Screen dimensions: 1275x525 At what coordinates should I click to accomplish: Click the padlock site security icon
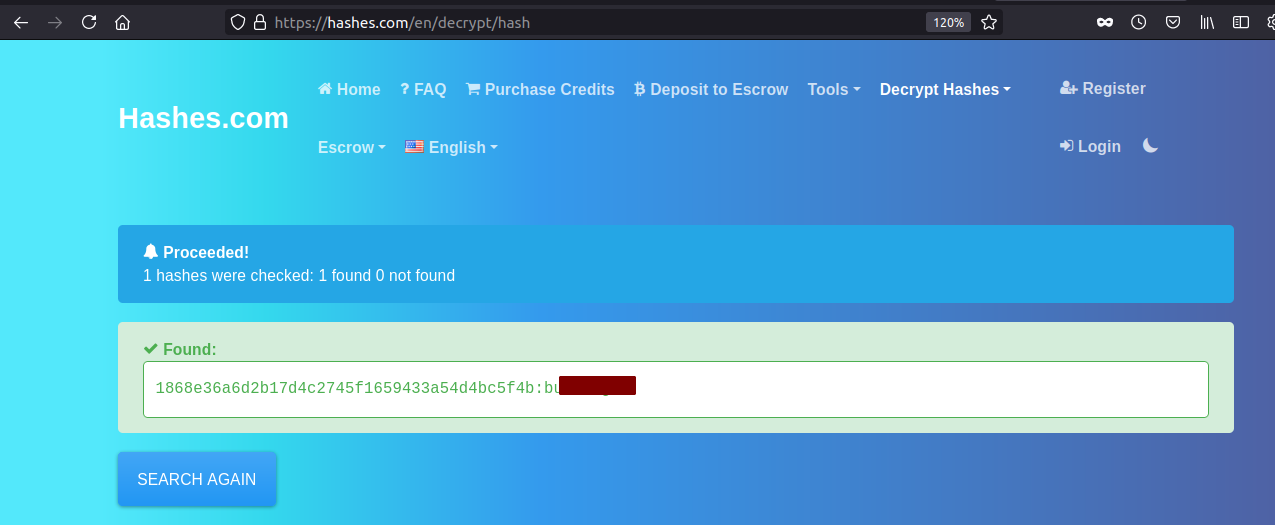point(260,22)
